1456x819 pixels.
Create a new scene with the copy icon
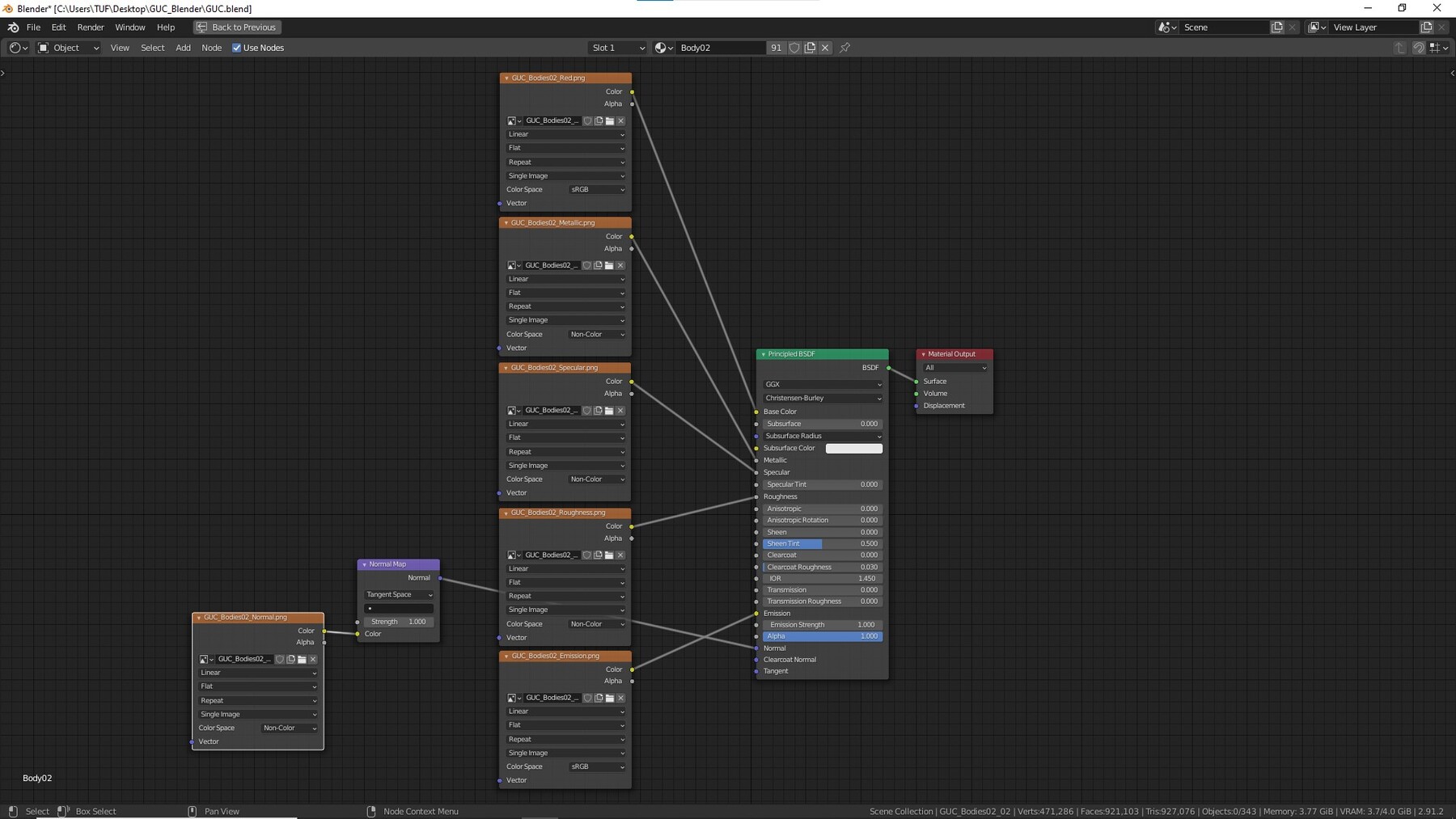click(x=1276, y=27)
